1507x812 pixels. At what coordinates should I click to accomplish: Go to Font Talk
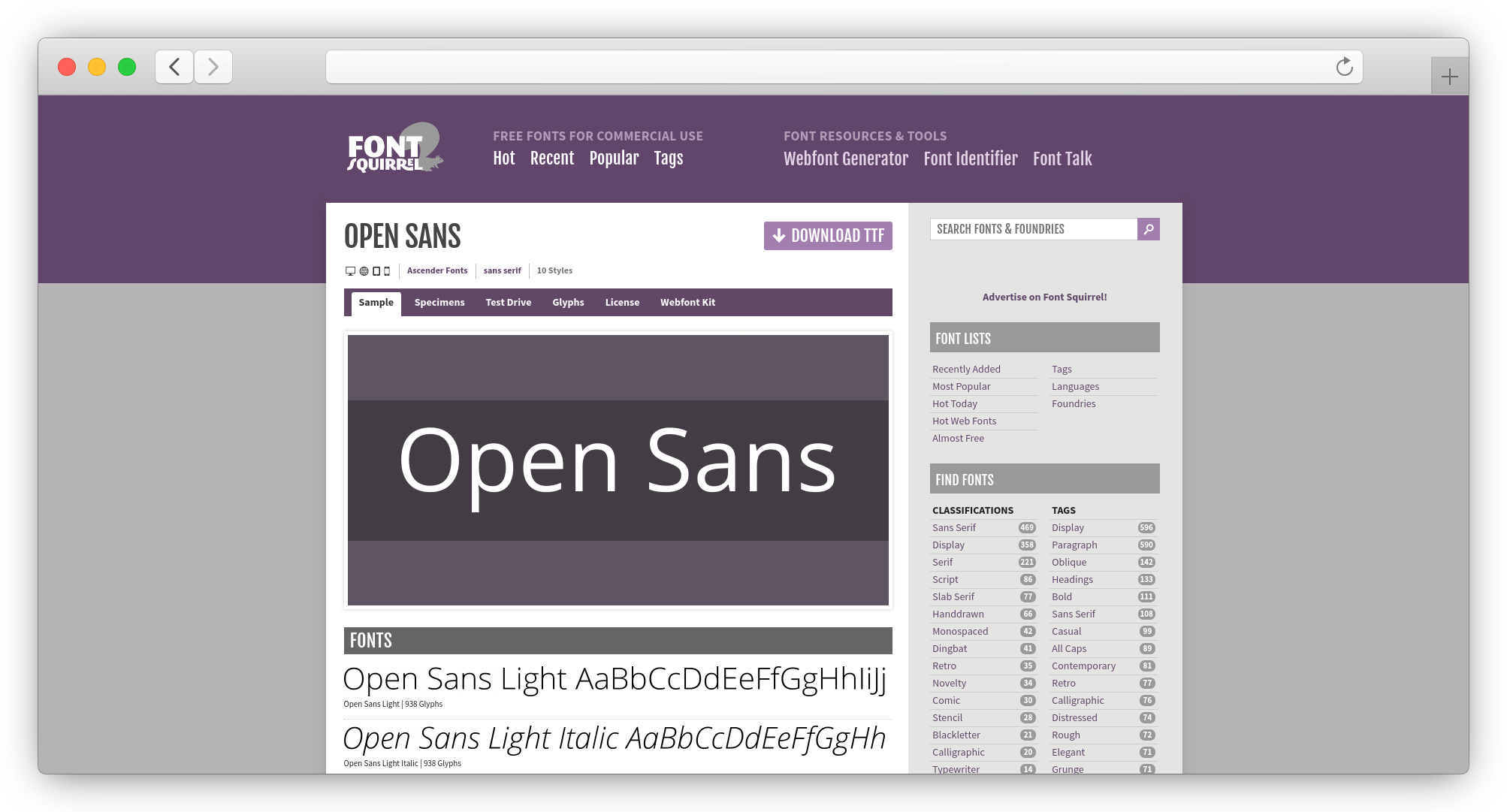1062,158
